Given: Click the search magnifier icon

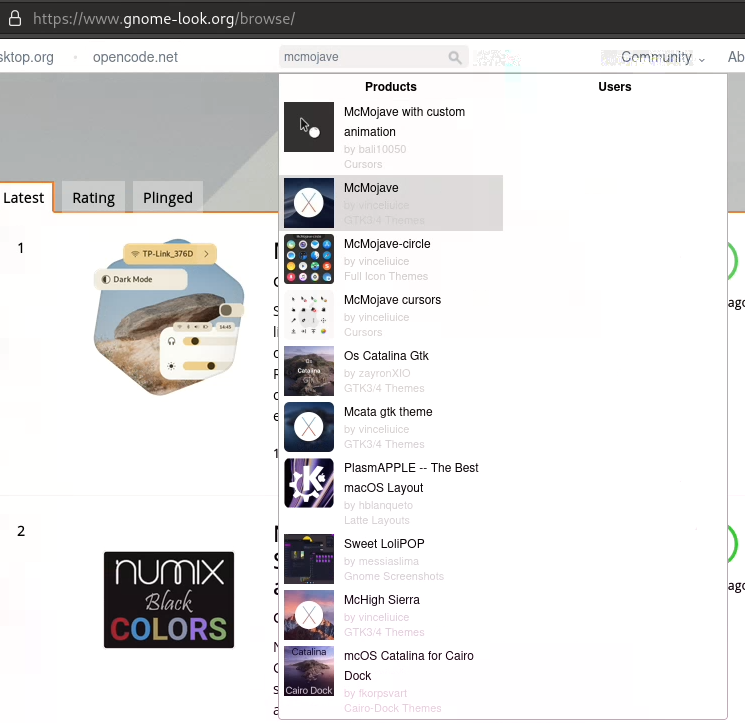Looking at the screenshot, I should (x=455, y=57).
